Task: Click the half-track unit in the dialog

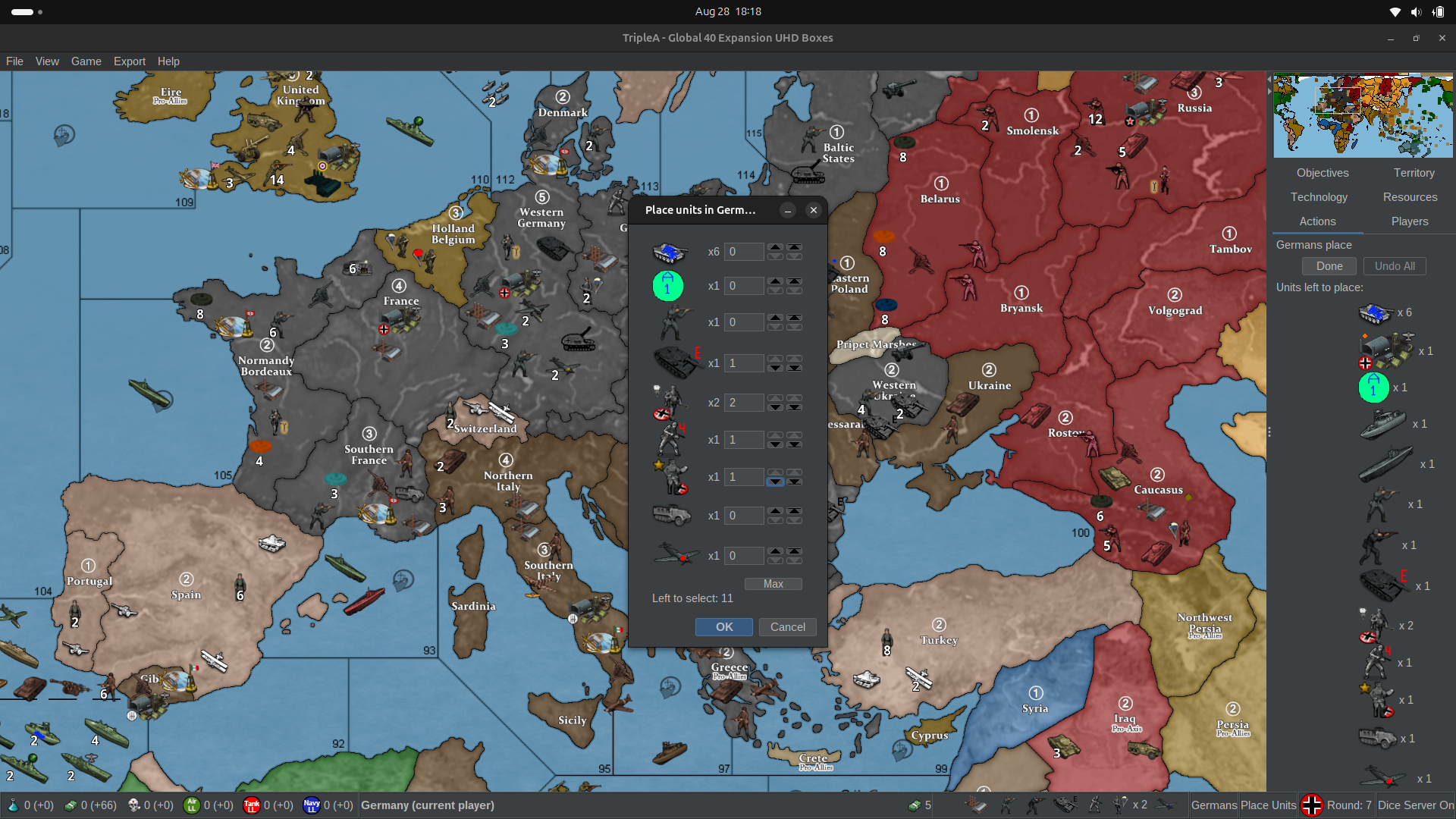Action: pos(672,516)
